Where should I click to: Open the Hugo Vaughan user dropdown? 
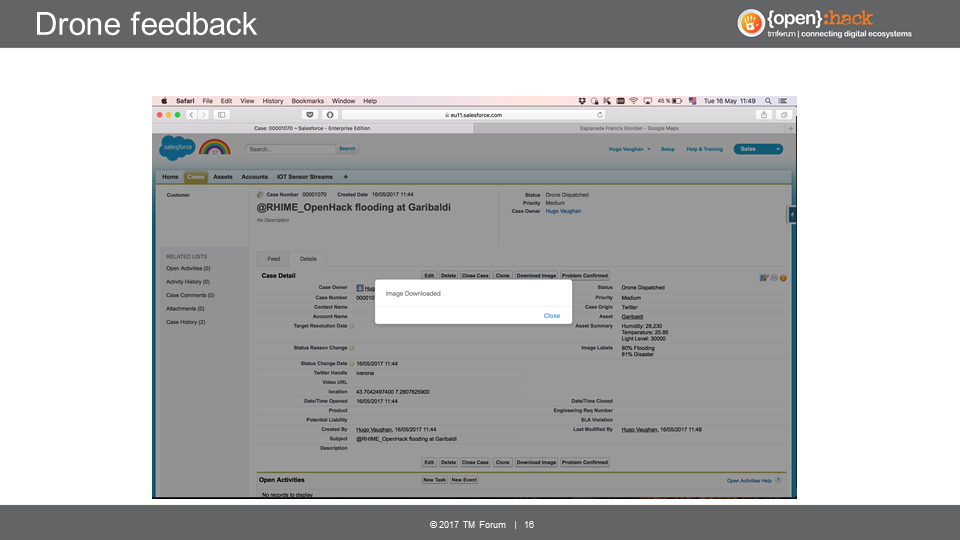(629, 149)
